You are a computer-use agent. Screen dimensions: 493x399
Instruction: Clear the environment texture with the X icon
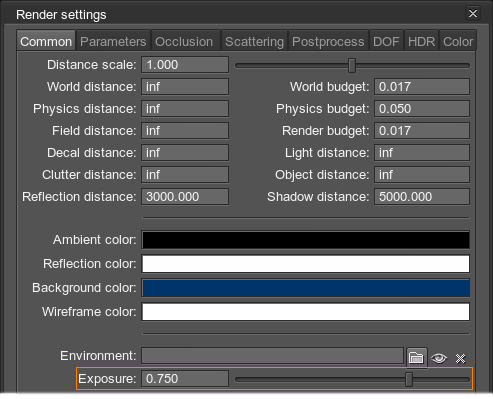point(460,359)
